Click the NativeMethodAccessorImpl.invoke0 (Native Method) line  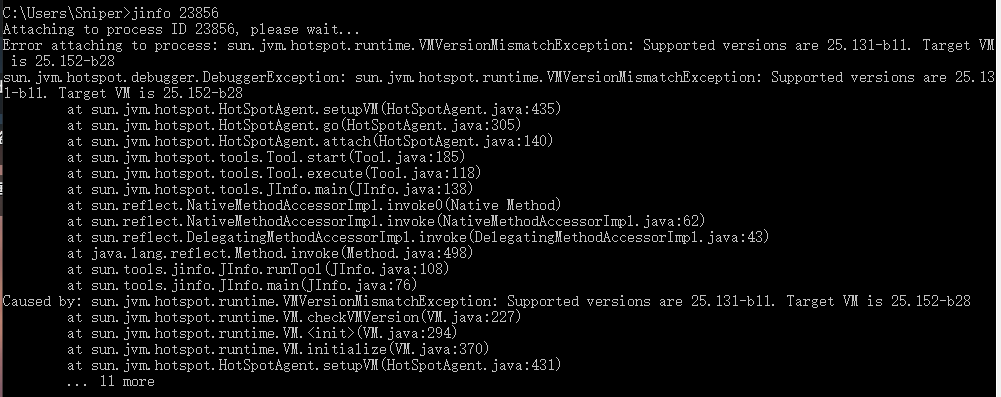pos(314,205)
